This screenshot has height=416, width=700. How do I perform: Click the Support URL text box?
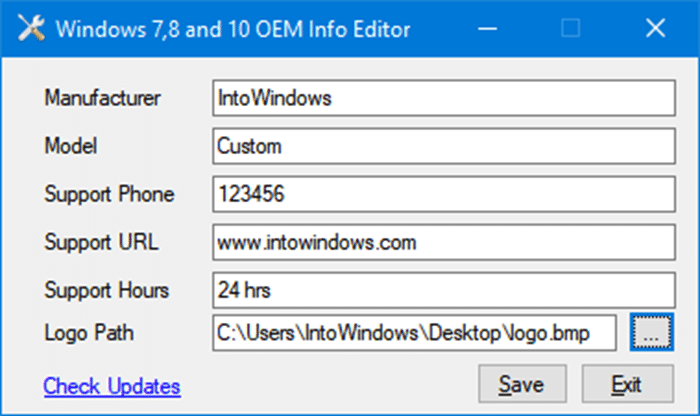(445, 242)
